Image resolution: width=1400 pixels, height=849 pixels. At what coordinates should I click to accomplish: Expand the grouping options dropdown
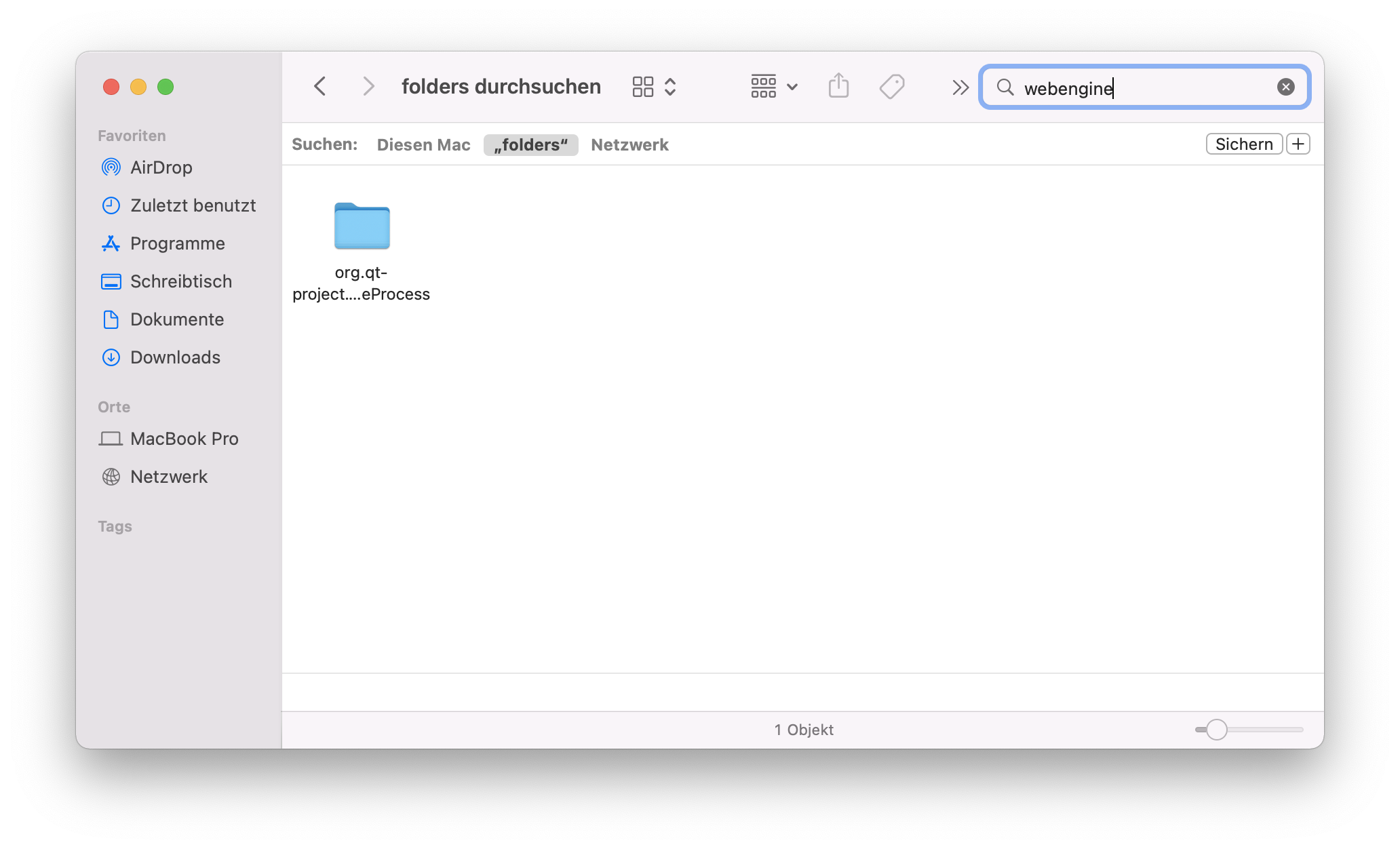coord(774,87)
